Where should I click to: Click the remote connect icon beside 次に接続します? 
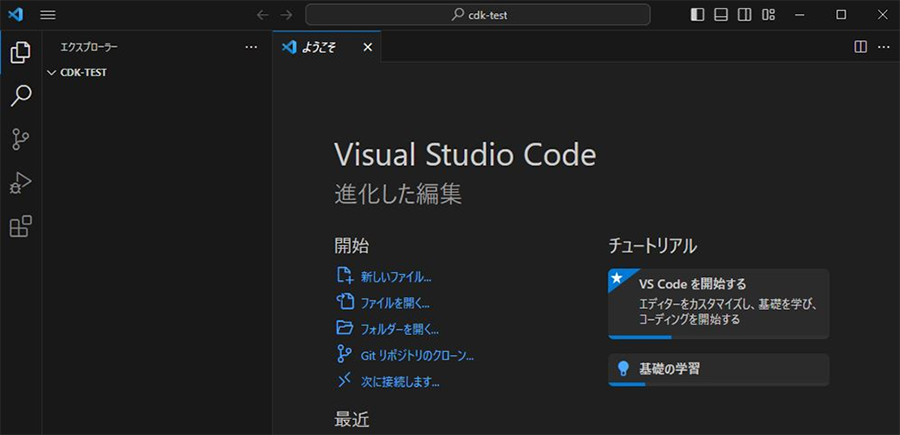point(344,380)
